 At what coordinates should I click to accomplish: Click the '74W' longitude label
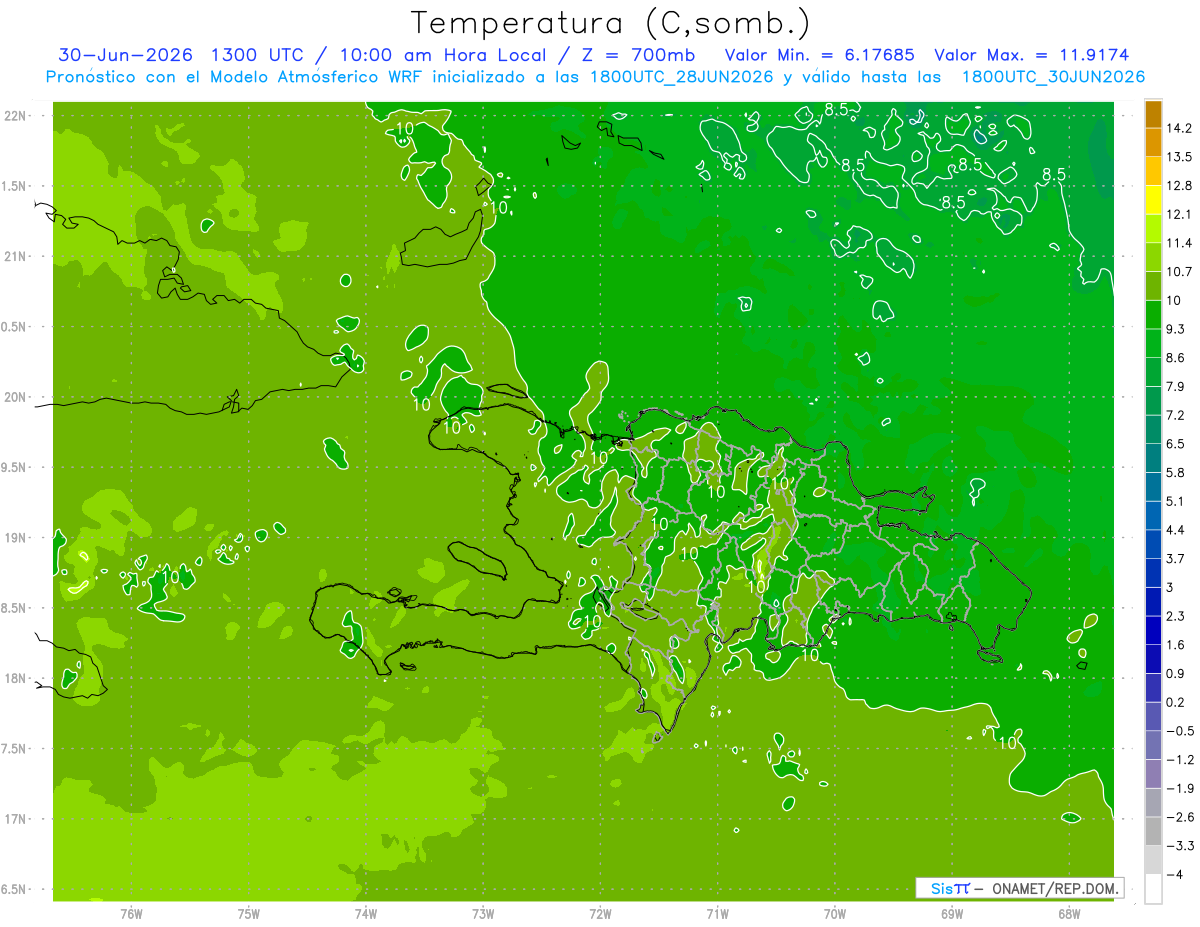coord(365,913)
